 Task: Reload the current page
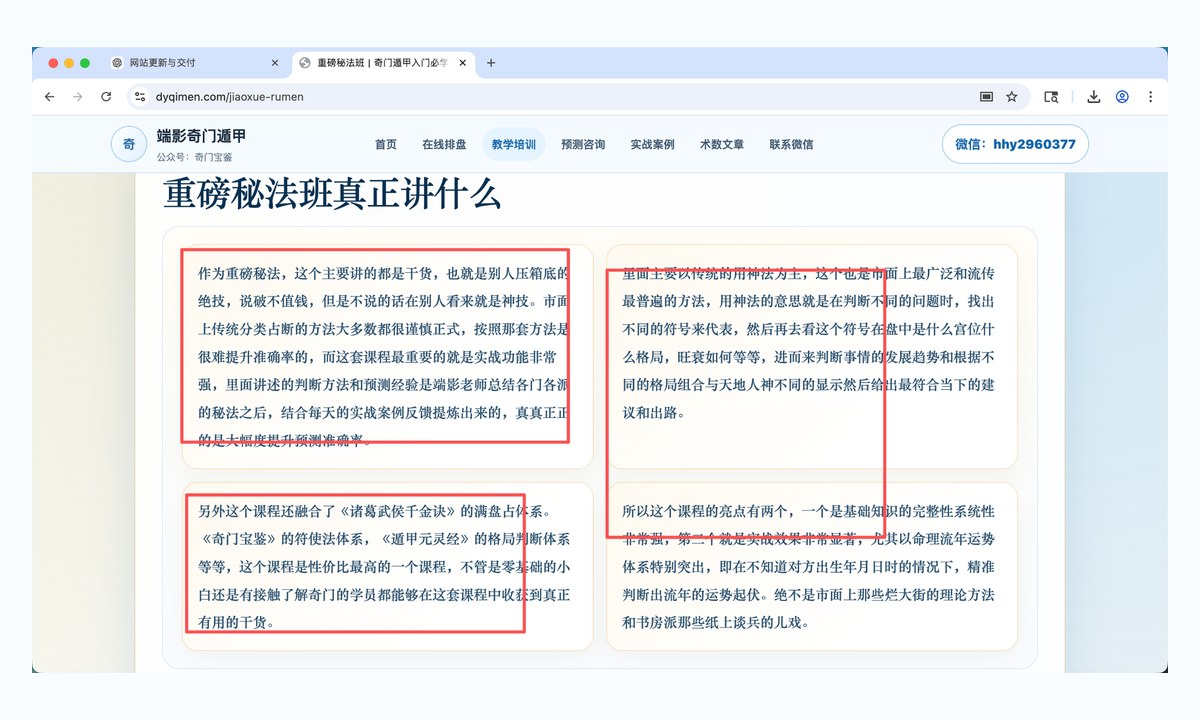[106, 97]
